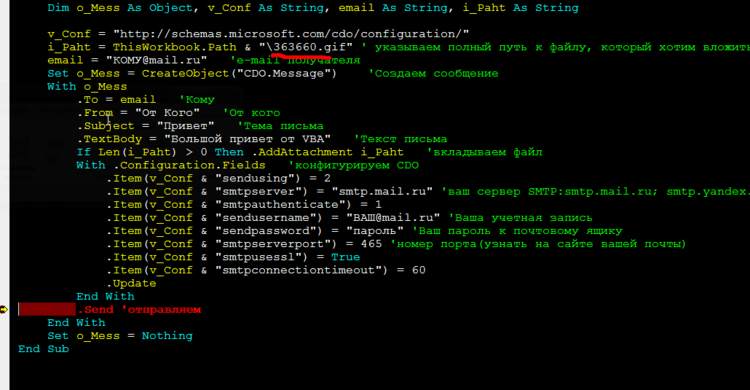Click the .From = "От Кого" line
This screenshot has height=390, width=750.
point(138,113)
